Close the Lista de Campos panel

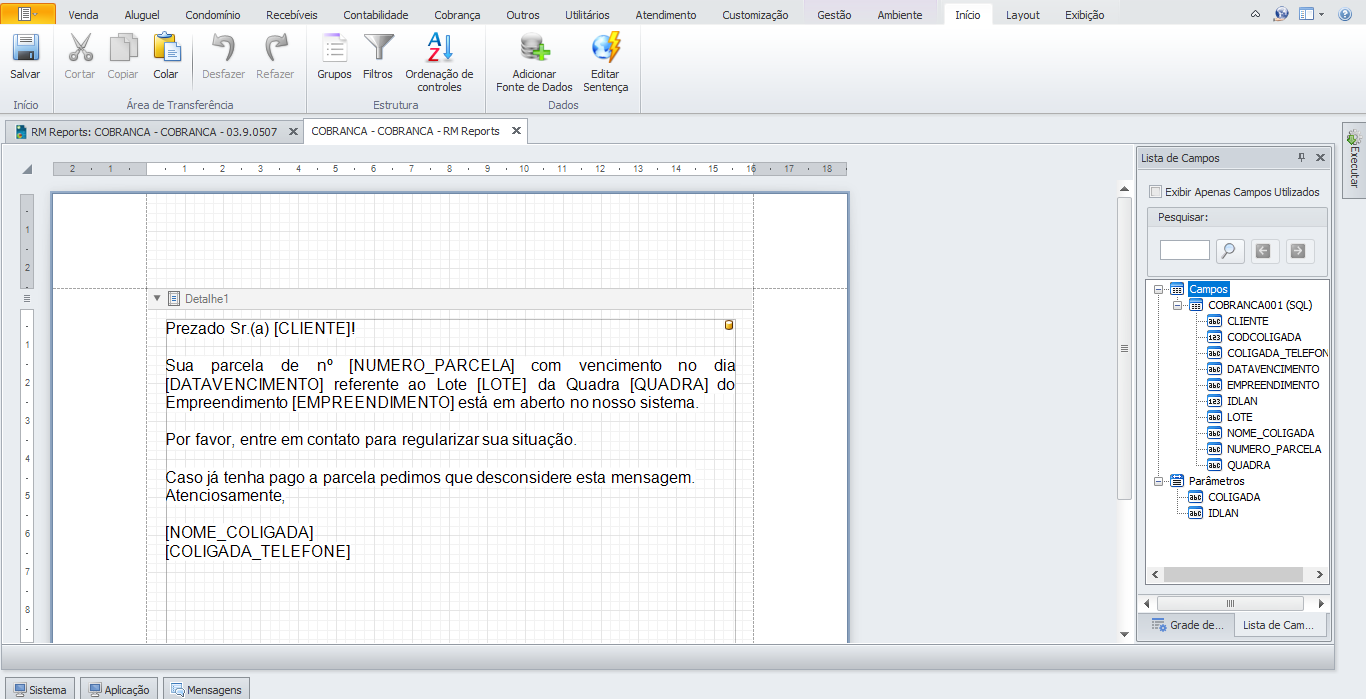click(1320, 158)
